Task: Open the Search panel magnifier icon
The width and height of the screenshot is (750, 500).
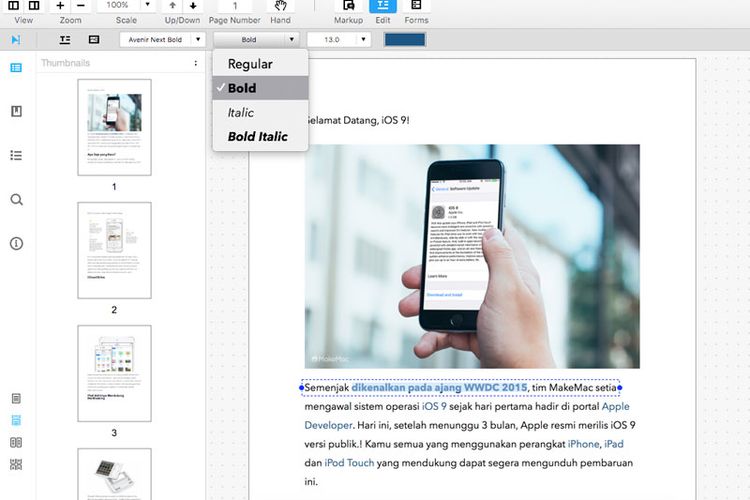Action: click(x=17, y=200)
